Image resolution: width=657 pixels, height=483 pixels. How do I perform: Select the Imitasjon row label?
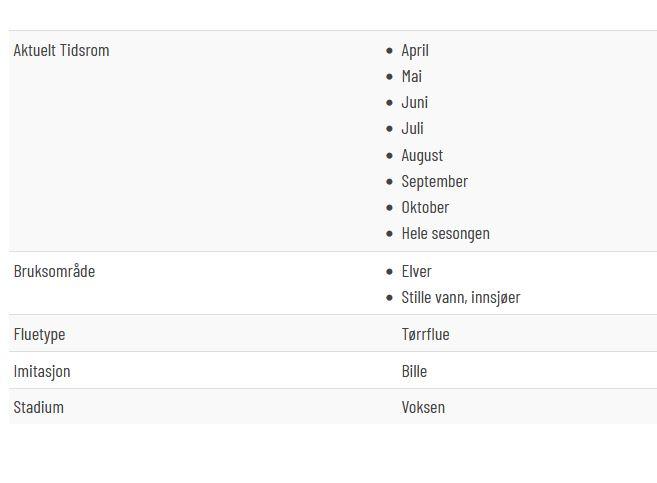click(41, 372)
